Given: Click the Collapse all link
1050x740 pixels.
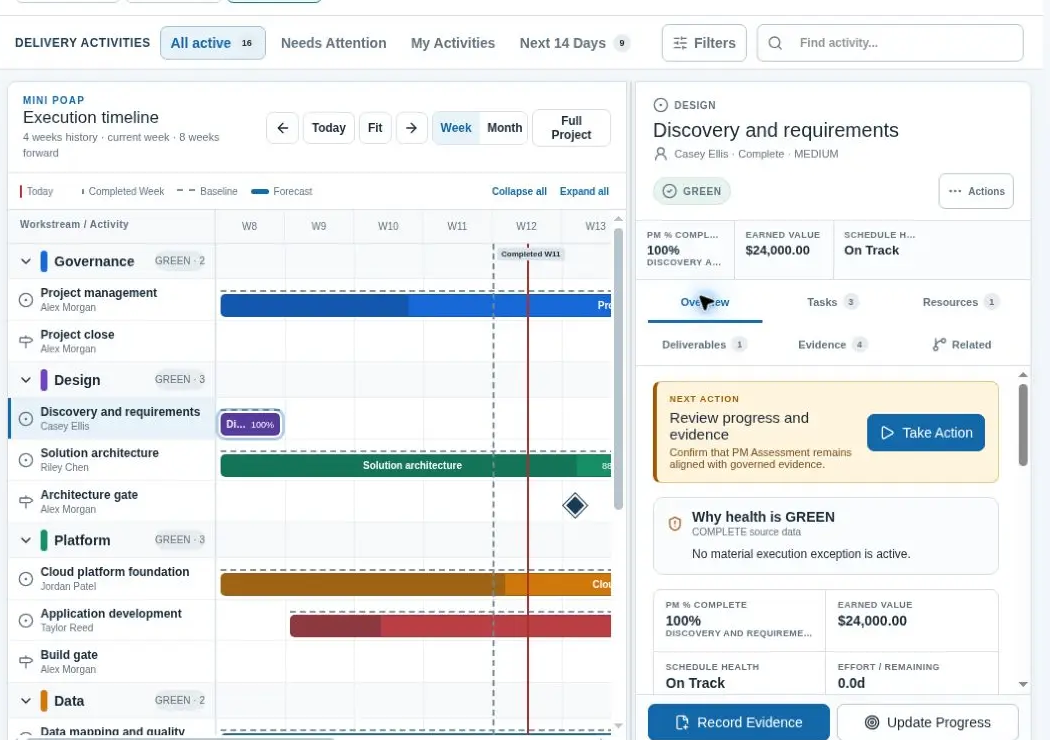Looking at the screenshot, I should tap(519, 192).
